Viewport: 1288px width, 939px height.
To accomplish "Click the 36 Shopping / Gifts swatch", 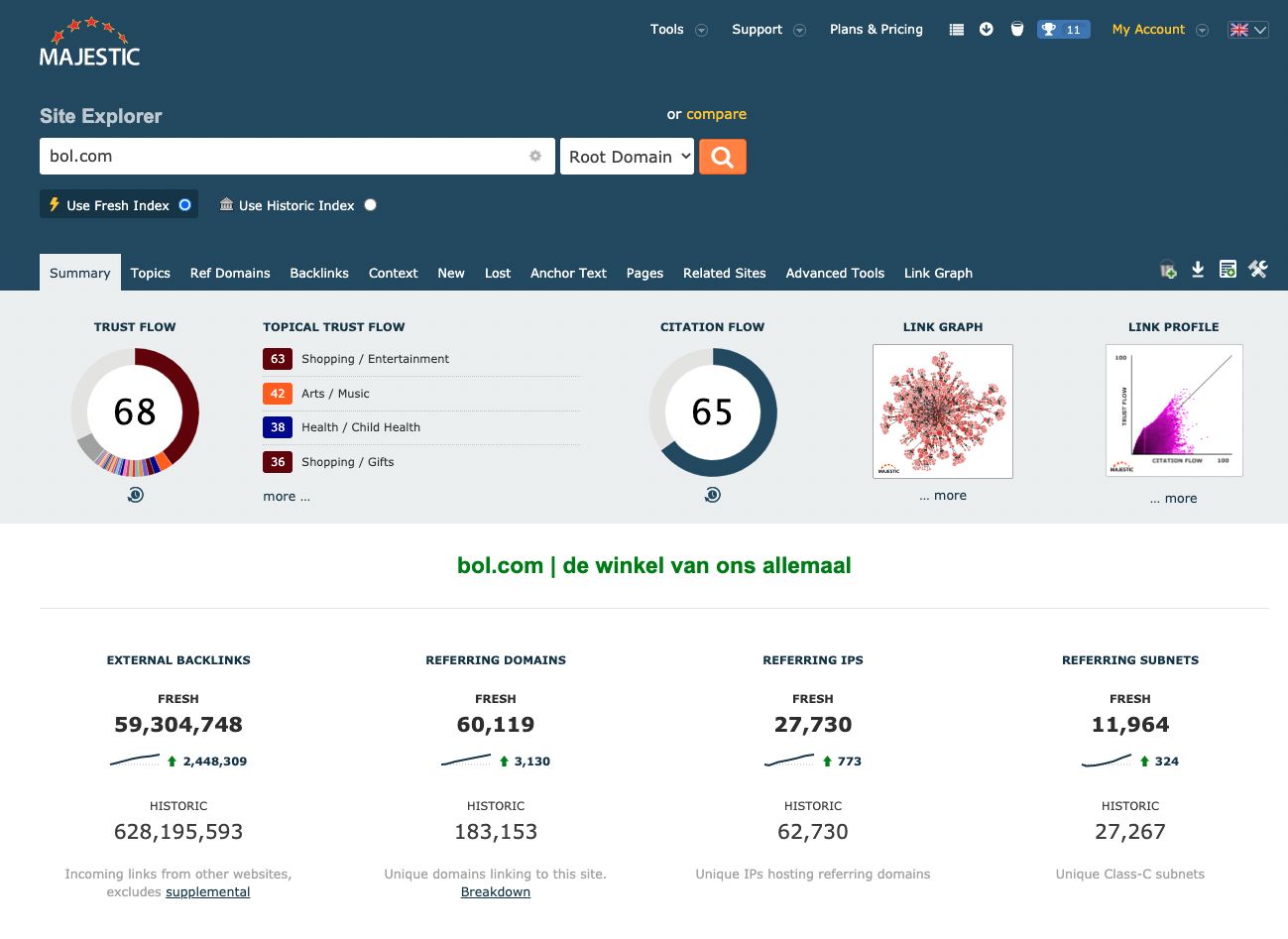I will (x=278, y=462).
